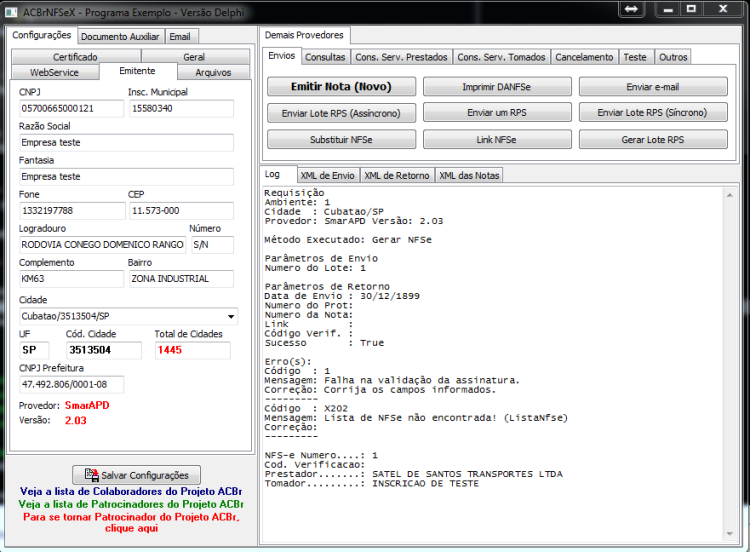
Task: Click the red '2.03' versão value
Action: (x=76, y=421)
